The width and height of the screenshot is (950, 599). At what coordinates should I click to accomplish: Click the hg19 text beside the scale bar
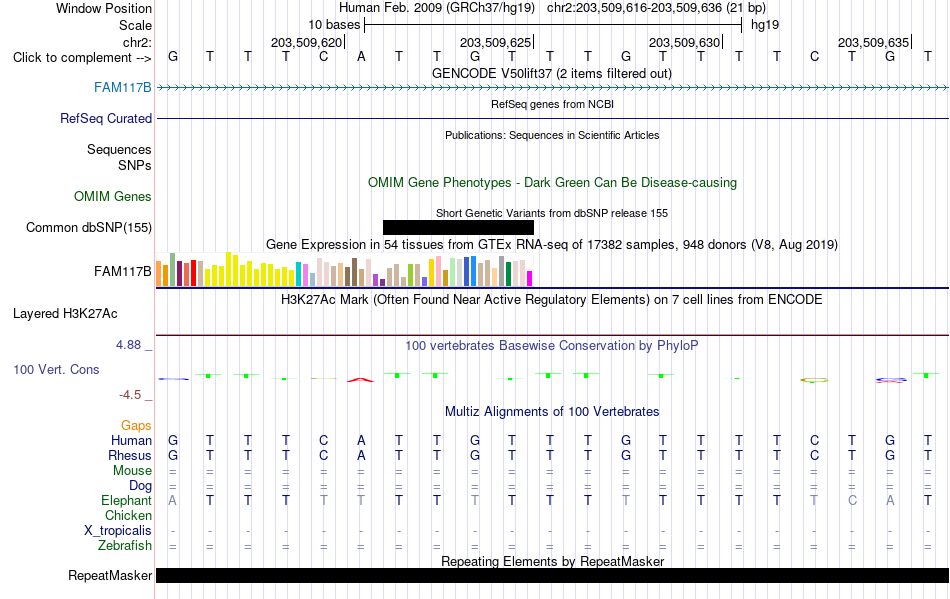pyautogui.click(x=765, y=25)
